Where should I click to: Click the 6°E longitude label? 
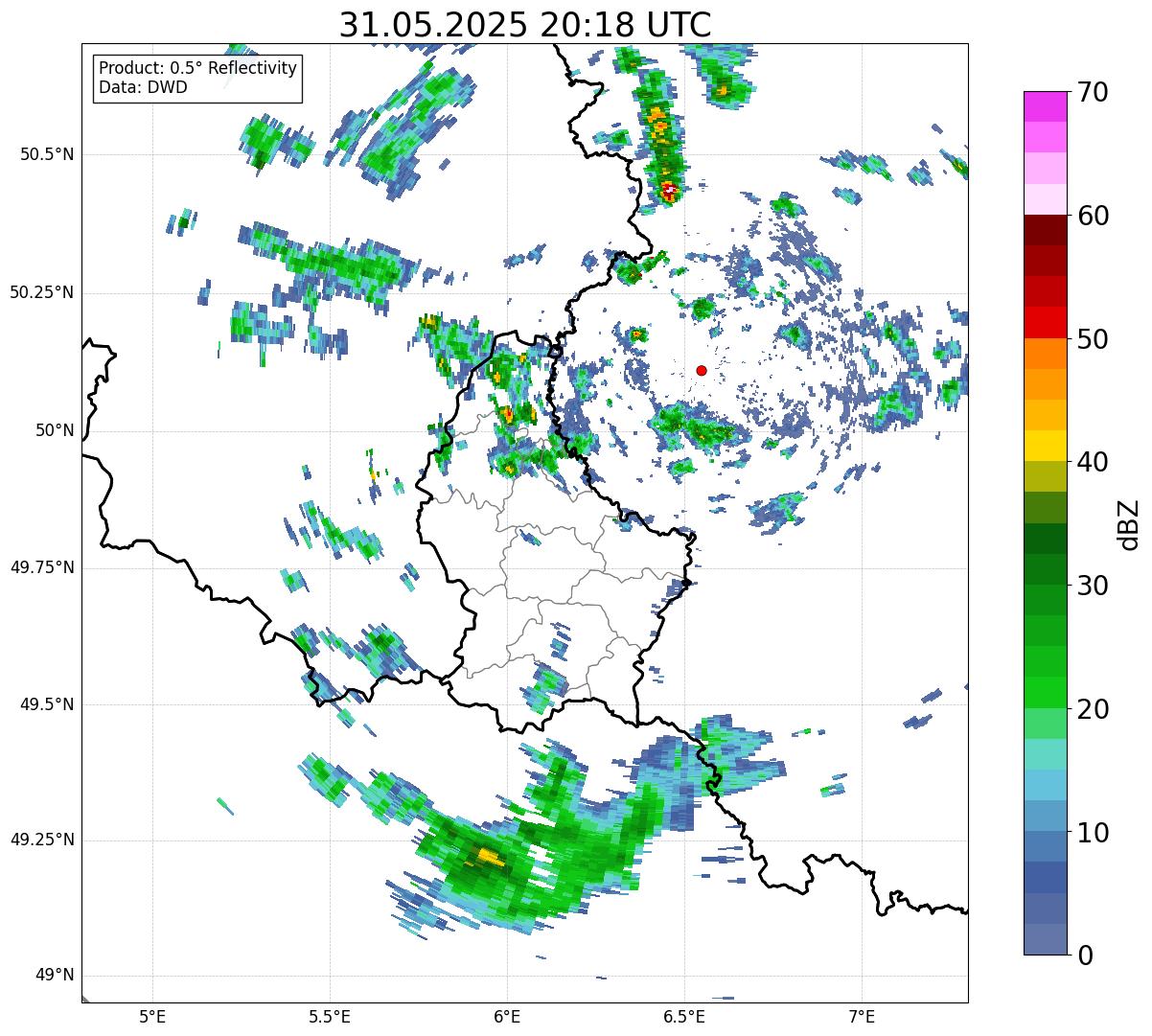507,1017
